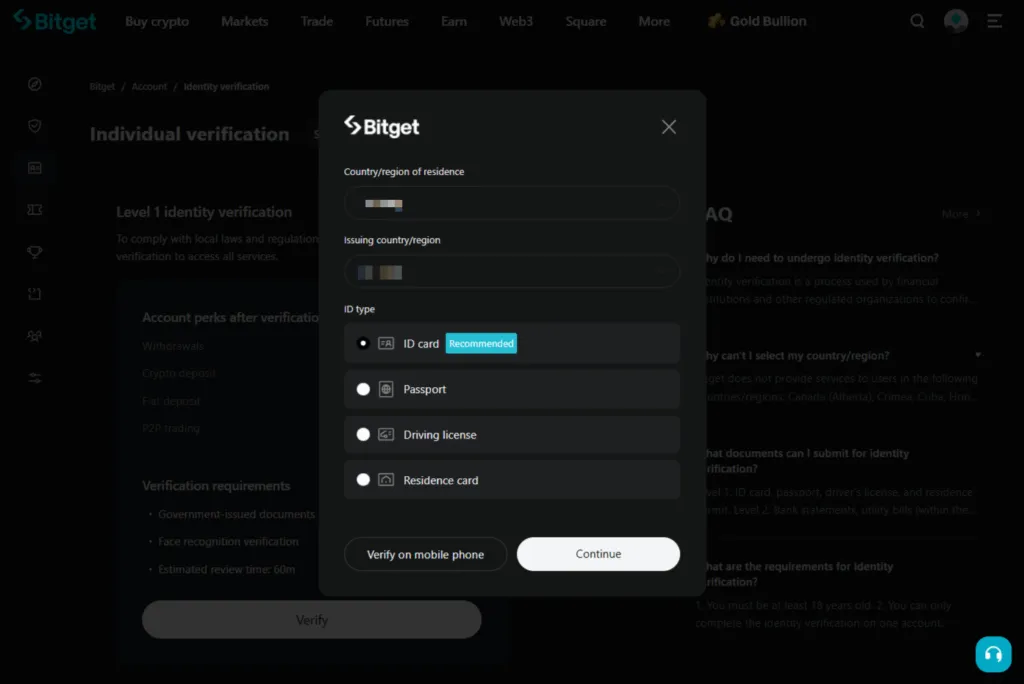Select the Residence card option
1024x684 pixels.
363,479
